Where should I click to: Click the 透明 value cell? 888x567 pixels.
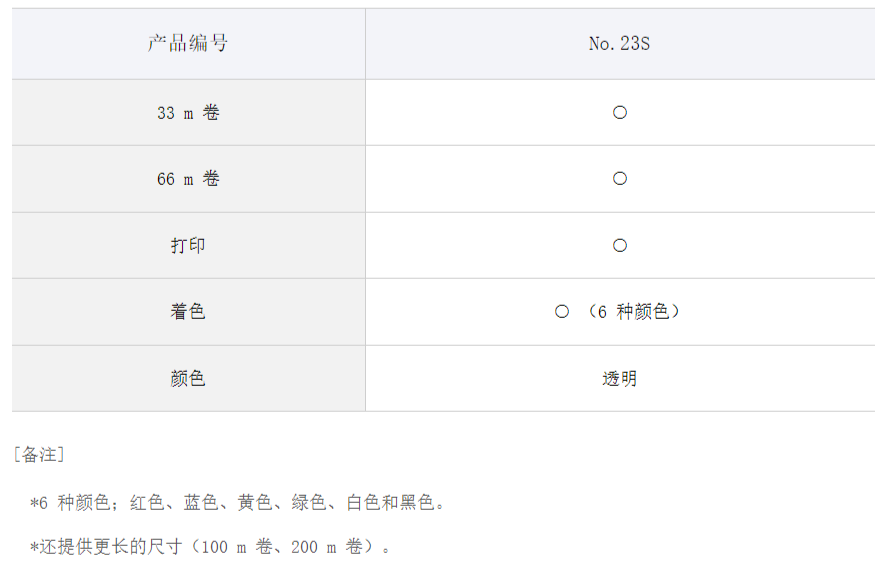[x=620, y=378]
